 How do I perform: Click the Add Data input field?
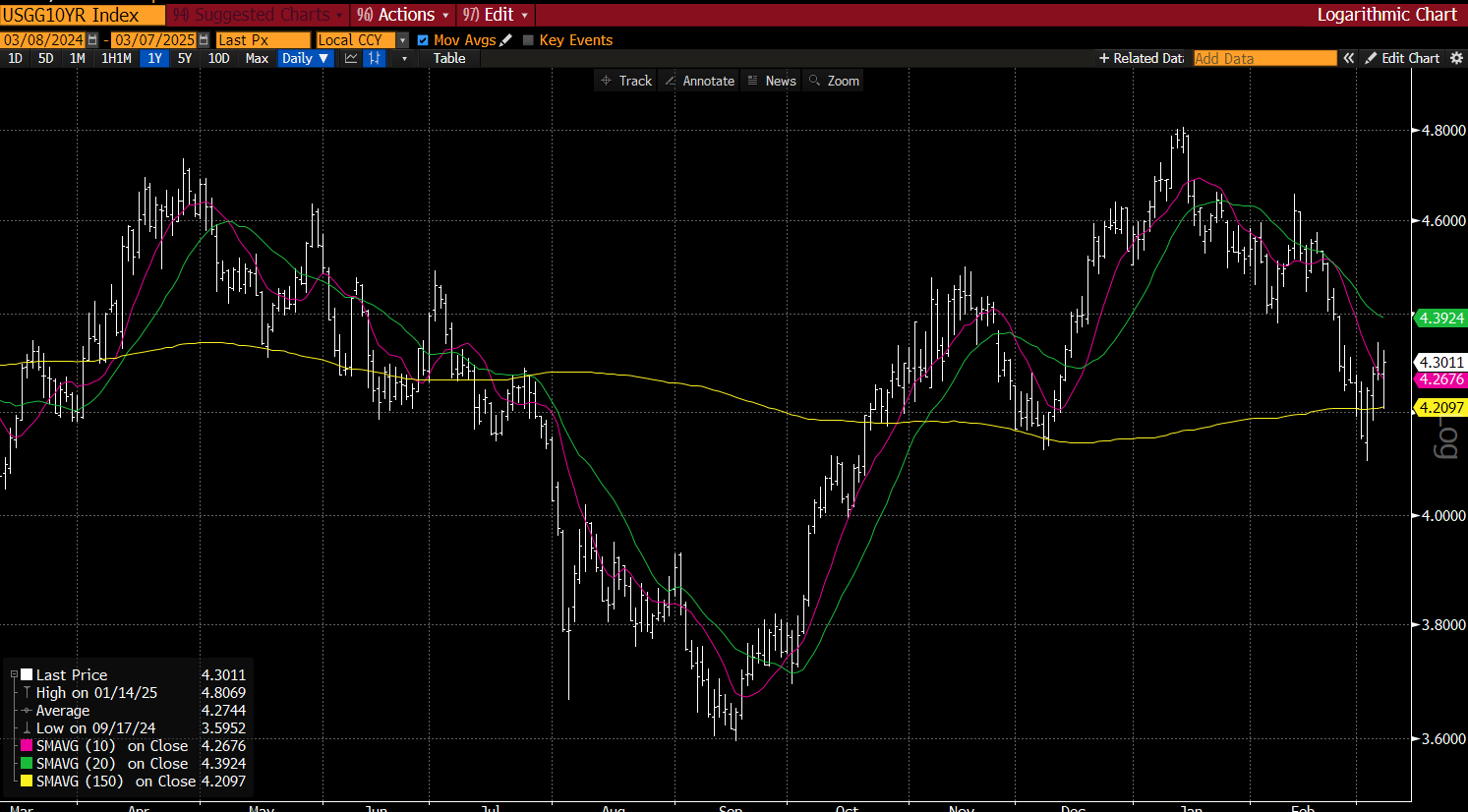1264,59
